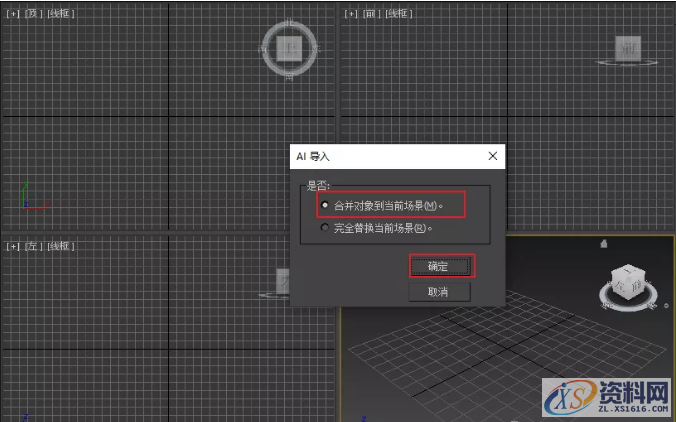Open top viewport 线框 shading menu
Screen dimensions: 676x422
tap(61, 14)
